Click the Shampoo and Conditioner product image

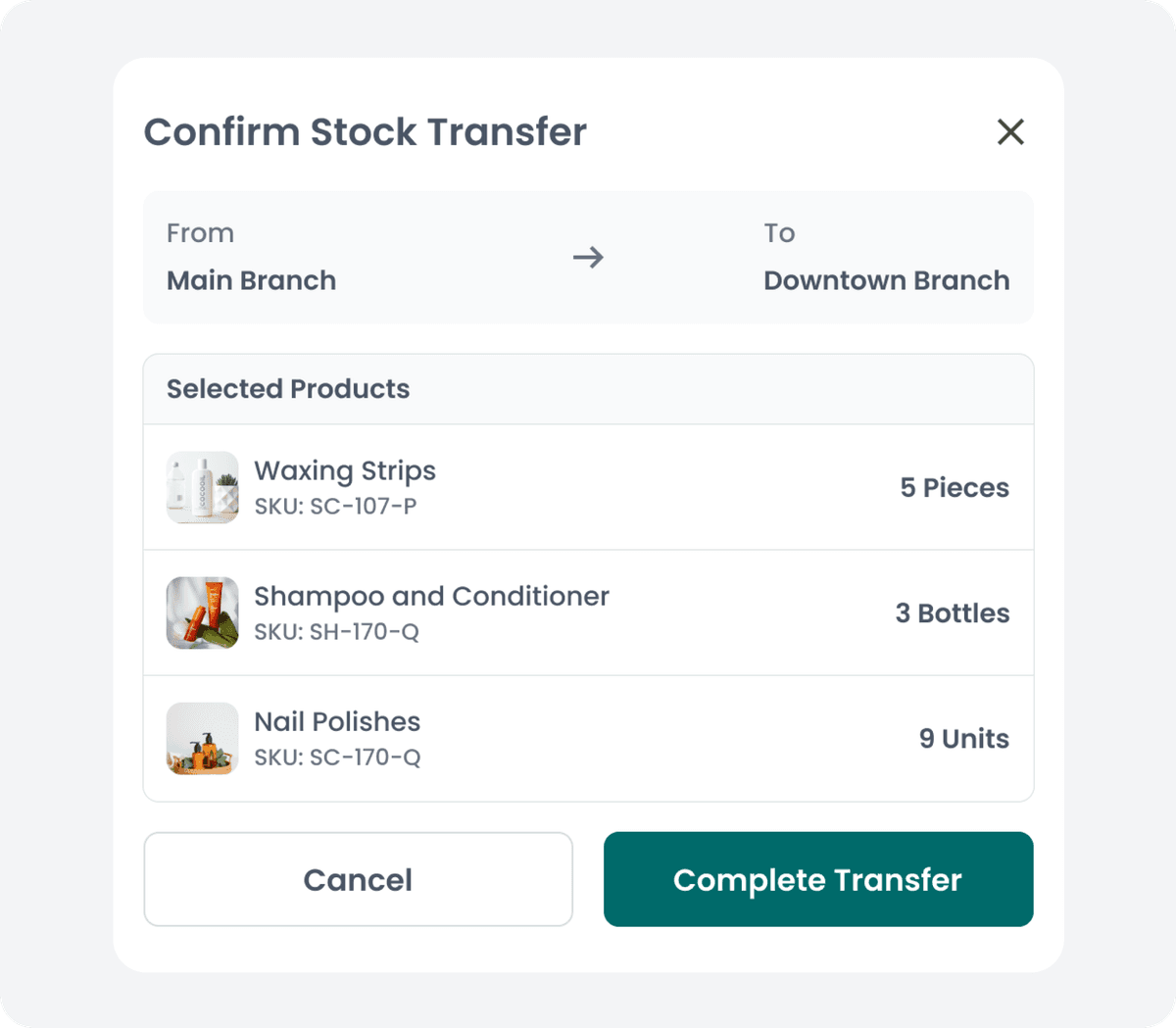click(x=203, y=612)
